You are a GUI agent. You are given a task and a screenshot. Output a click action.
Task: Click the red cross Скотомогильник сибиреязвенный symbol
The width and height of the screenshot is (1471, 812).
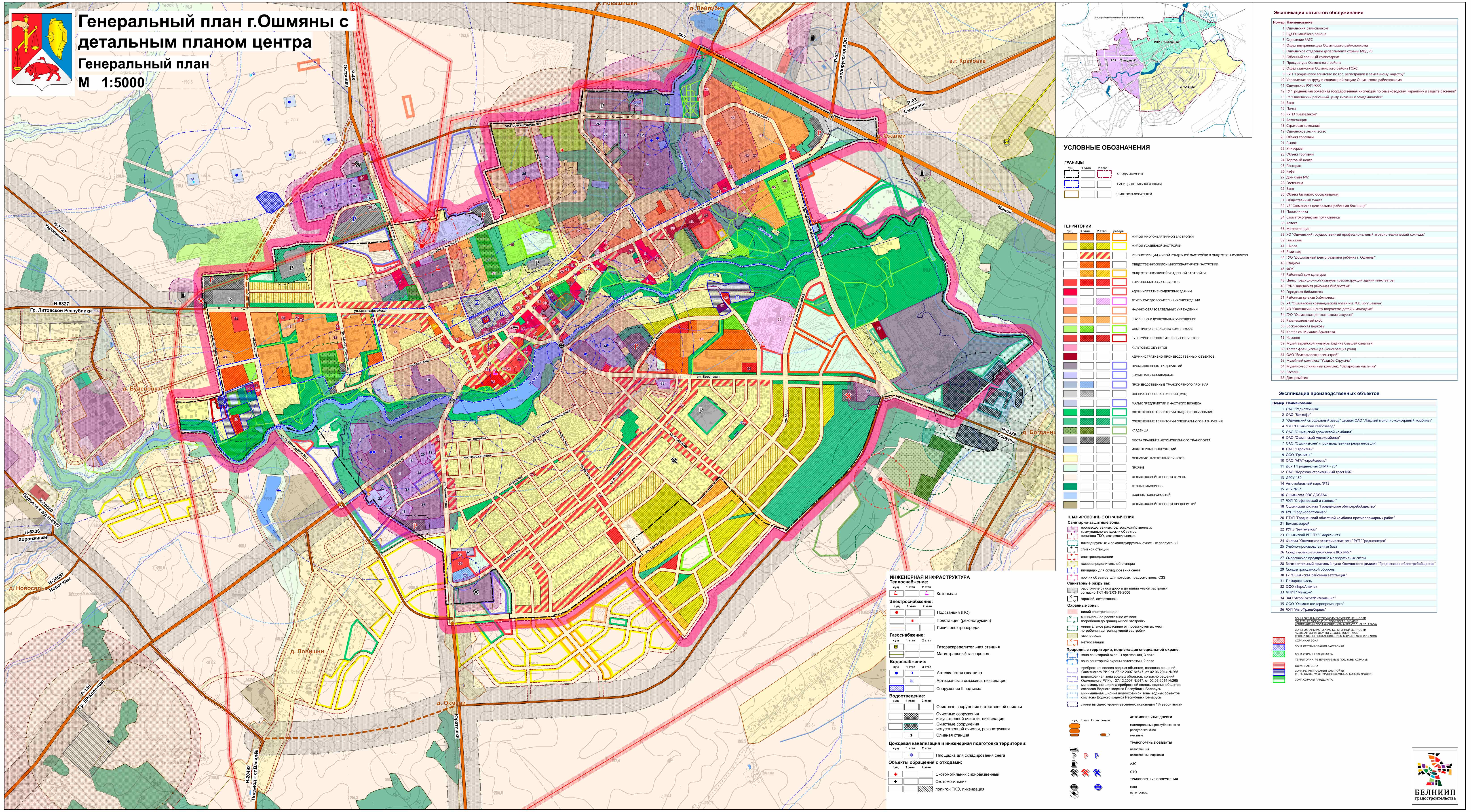click(896, 774)
